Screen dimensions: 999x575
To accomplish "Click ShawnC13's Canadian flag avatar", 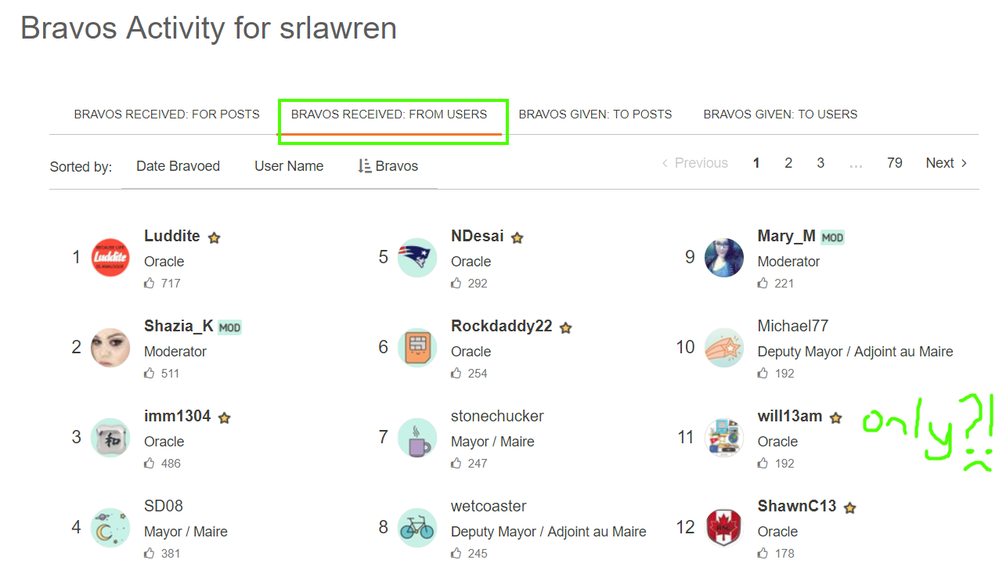I will tap(723, 527).
